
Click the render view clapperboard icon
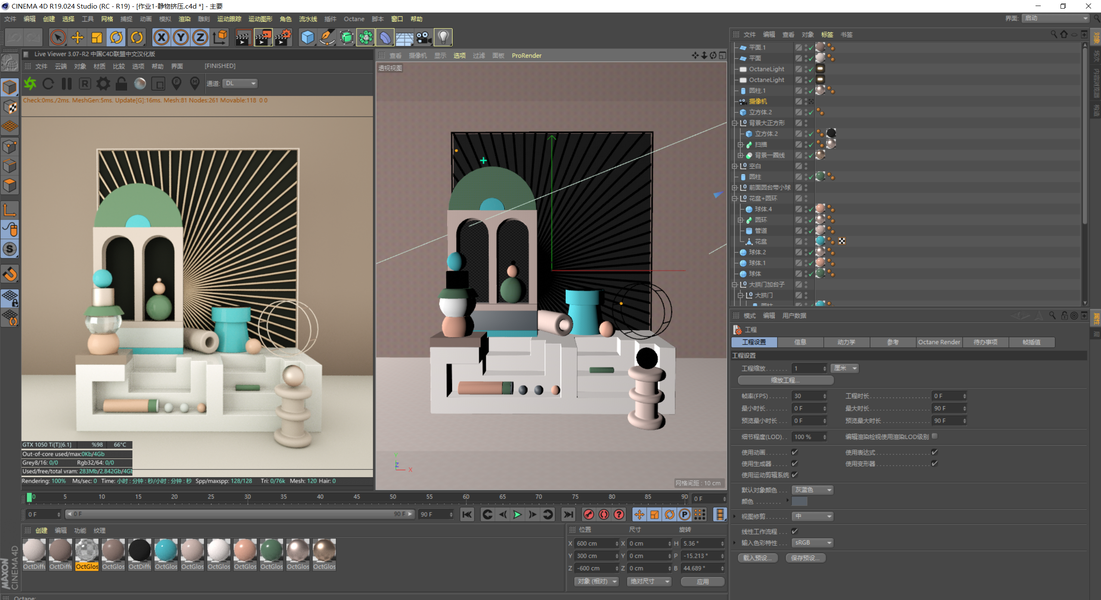point(242,37)
